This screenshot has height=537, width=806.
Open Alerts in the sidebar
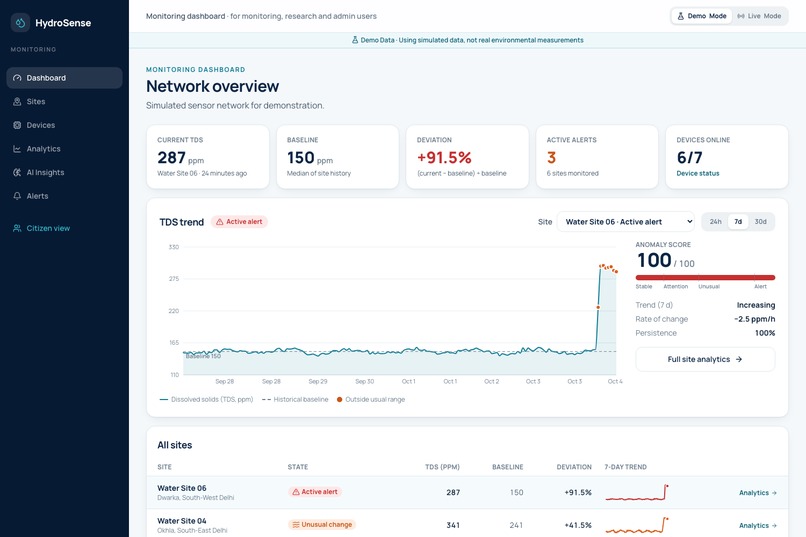[x=64, y=196]
